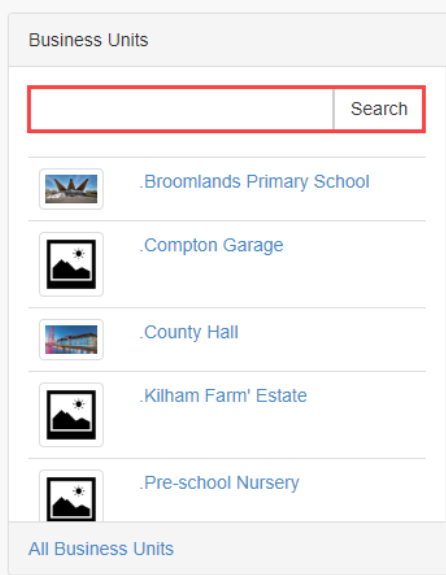Image resolution: width=446 pixels, height=575 pixels.
Task: Open the .Kilham Farm' Estate link
Action: (223, 396)
